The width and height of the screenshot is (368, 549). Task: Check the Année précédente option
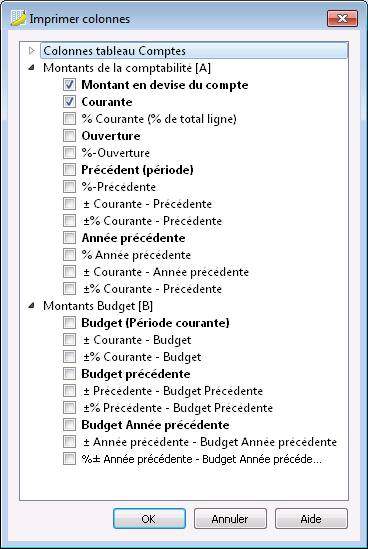pyautogui.click(x=69, y=237)
